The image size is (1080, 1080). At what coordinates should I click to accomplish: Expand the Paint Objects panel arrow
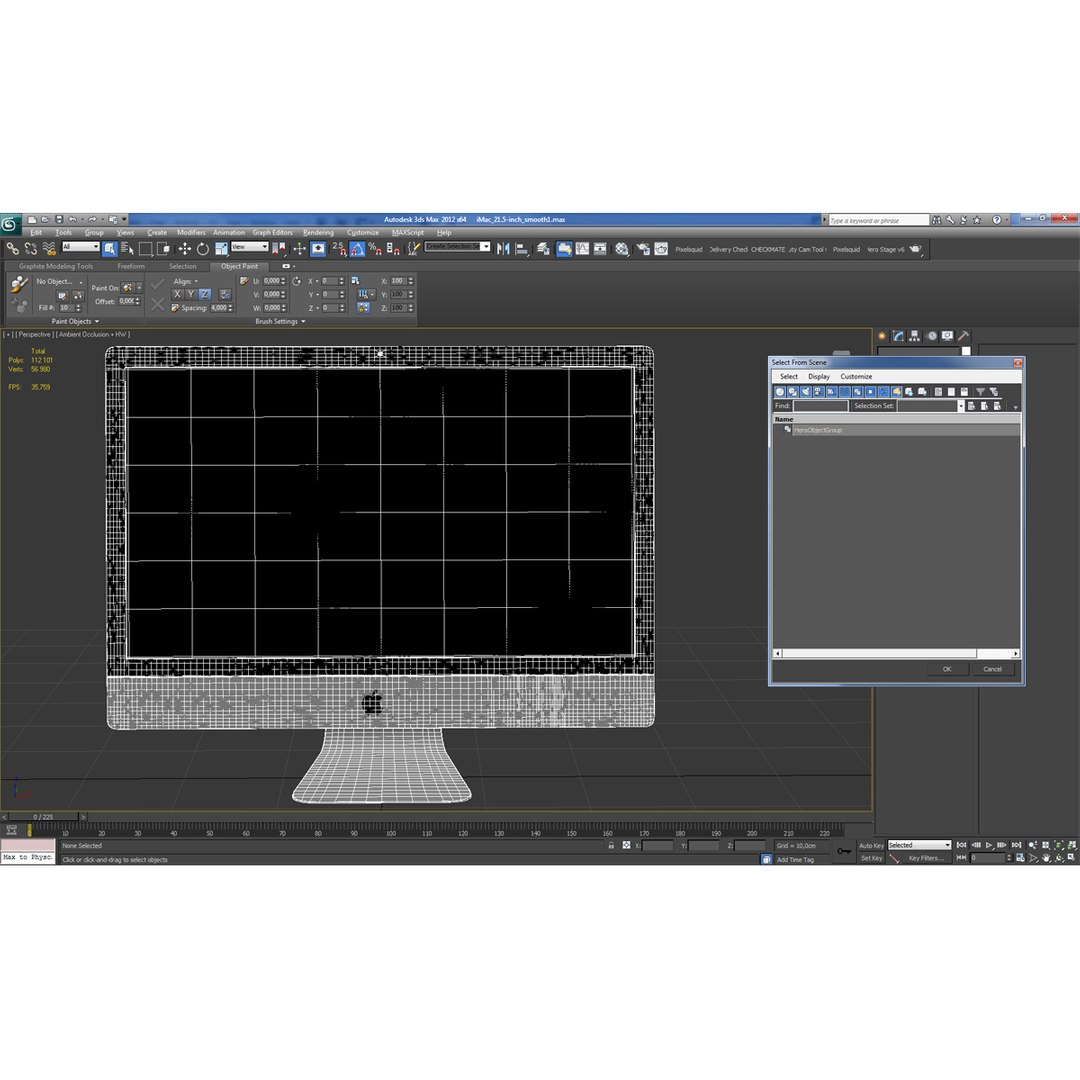[96, 322]
